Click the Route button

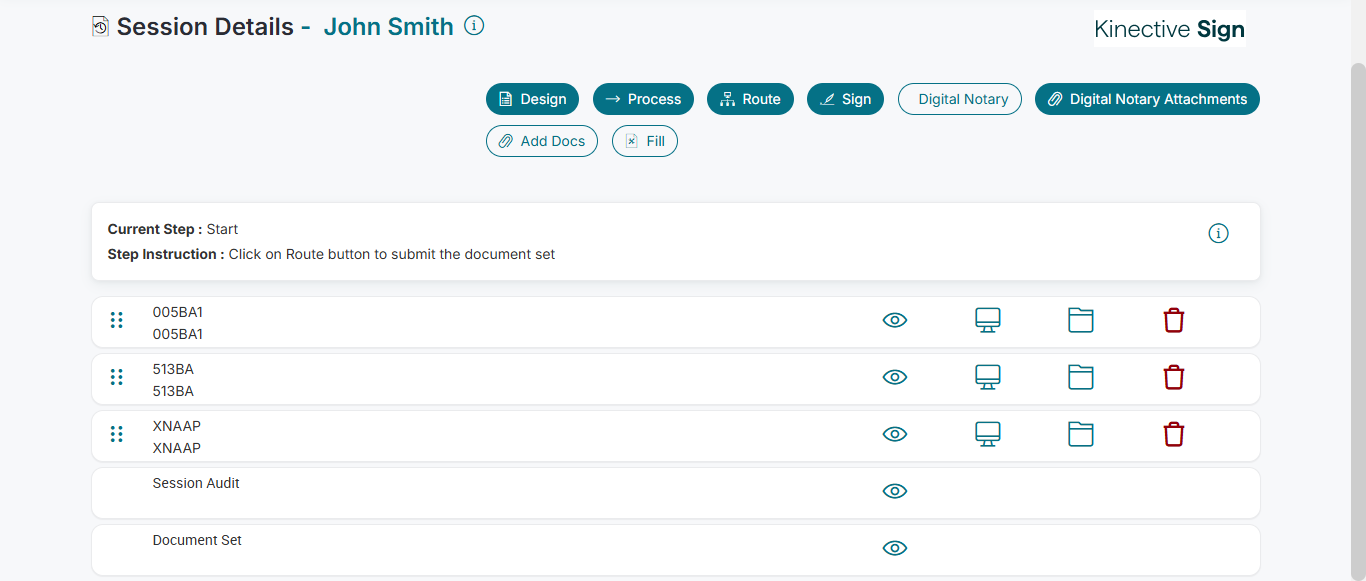pyautogui.click(x=750, y=99)
